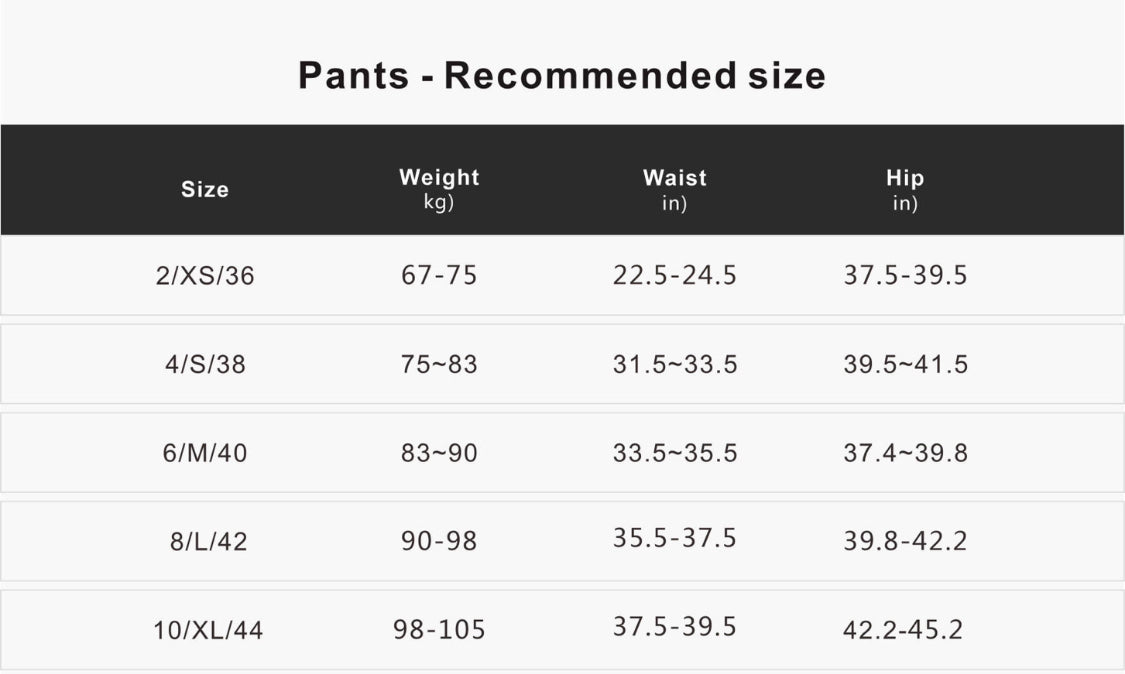Select the 31.5~33.5 waist cell

click(675, 364)
